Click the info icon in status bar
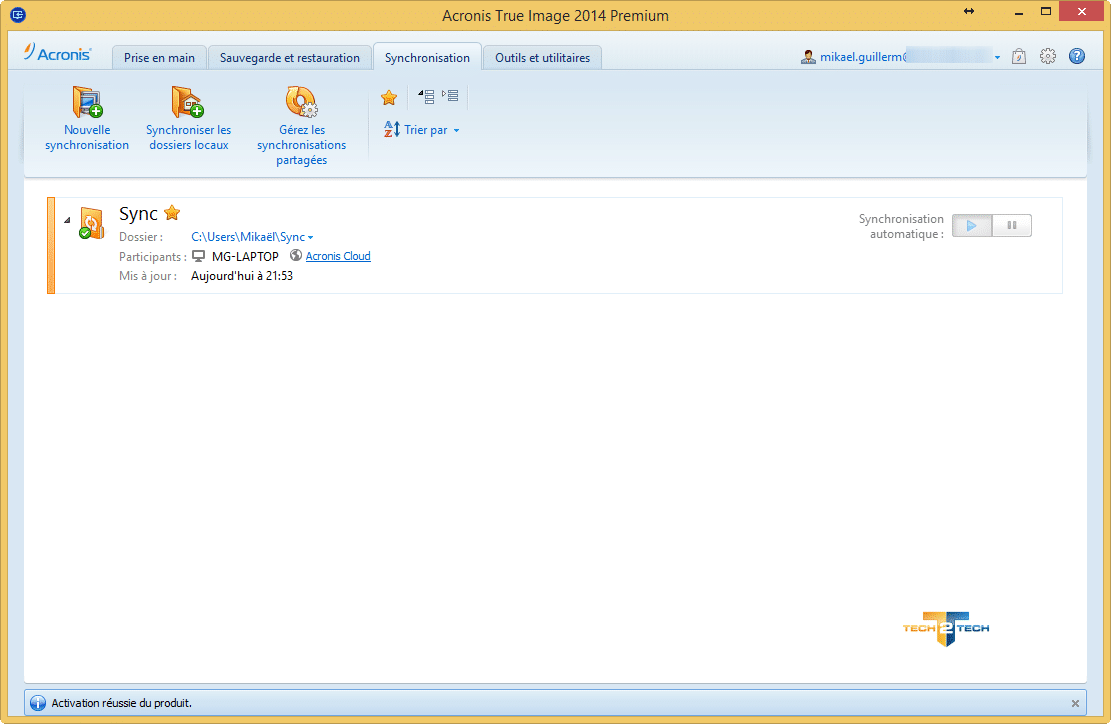 coord(38,703)
